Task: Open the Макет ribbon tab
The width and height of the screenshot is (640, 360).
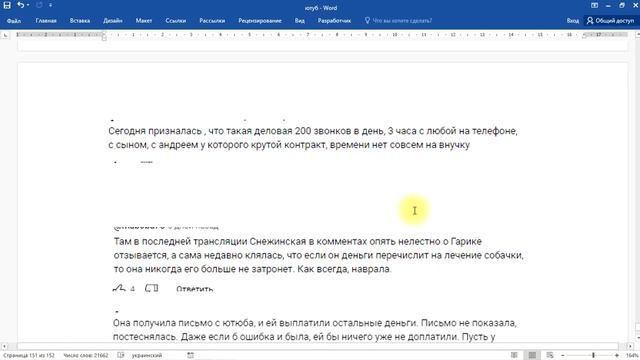Action: (x=144, y=20)
